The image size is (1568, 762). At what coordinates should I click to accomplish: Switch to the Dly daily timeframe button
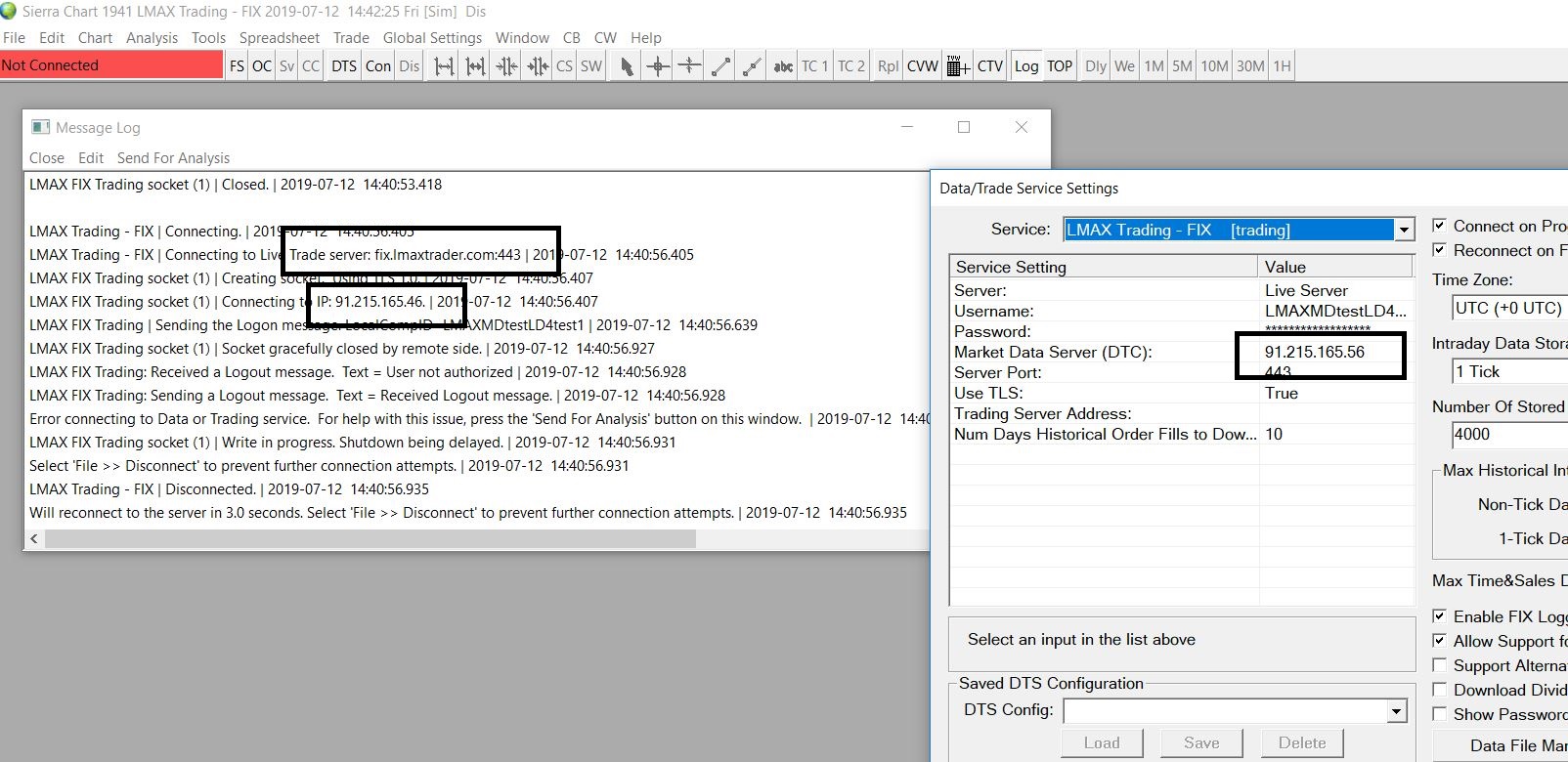1096,66
